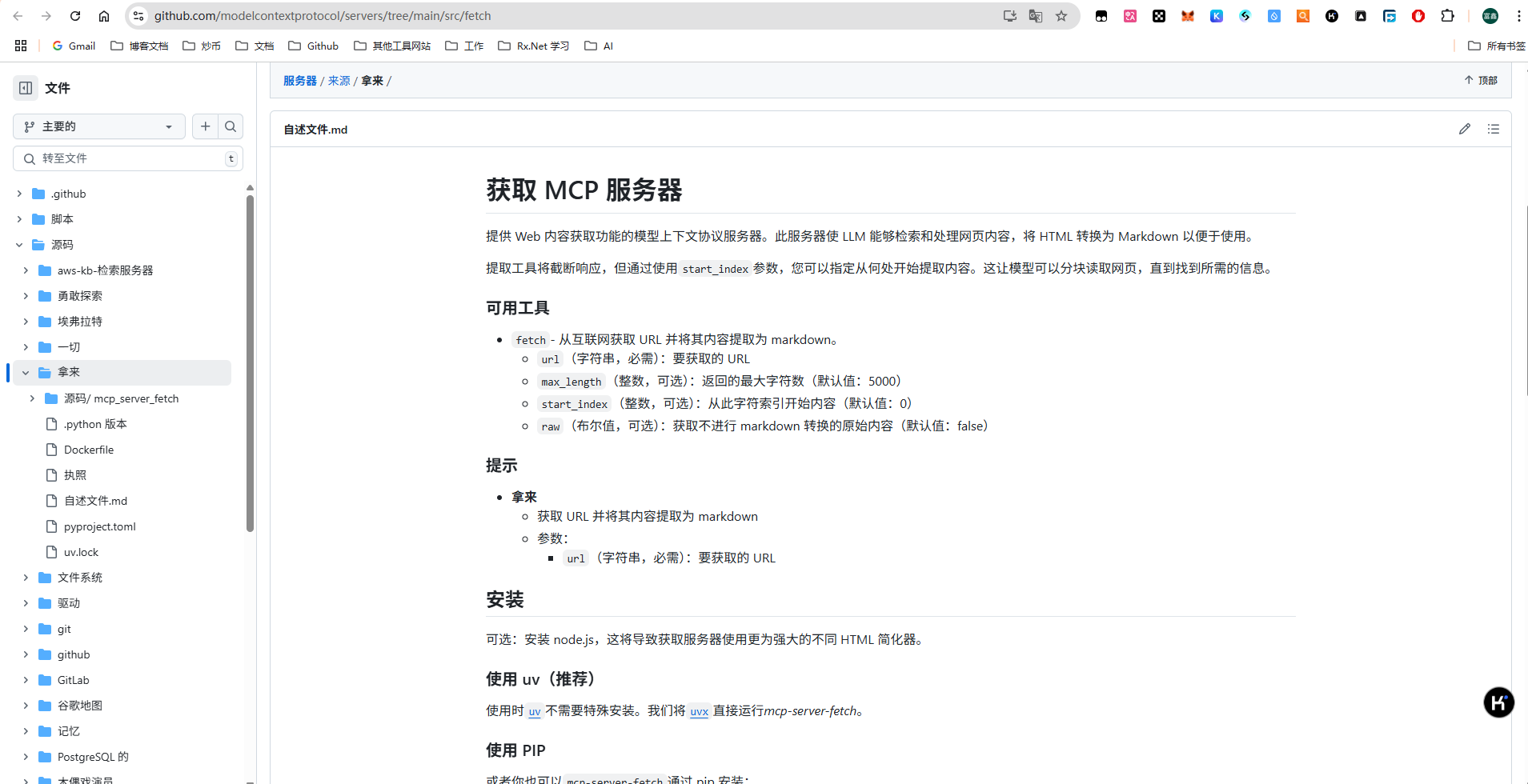Open the orange search extension icon
This screenshot has width=1528, height=784.
pos(1303,16)
